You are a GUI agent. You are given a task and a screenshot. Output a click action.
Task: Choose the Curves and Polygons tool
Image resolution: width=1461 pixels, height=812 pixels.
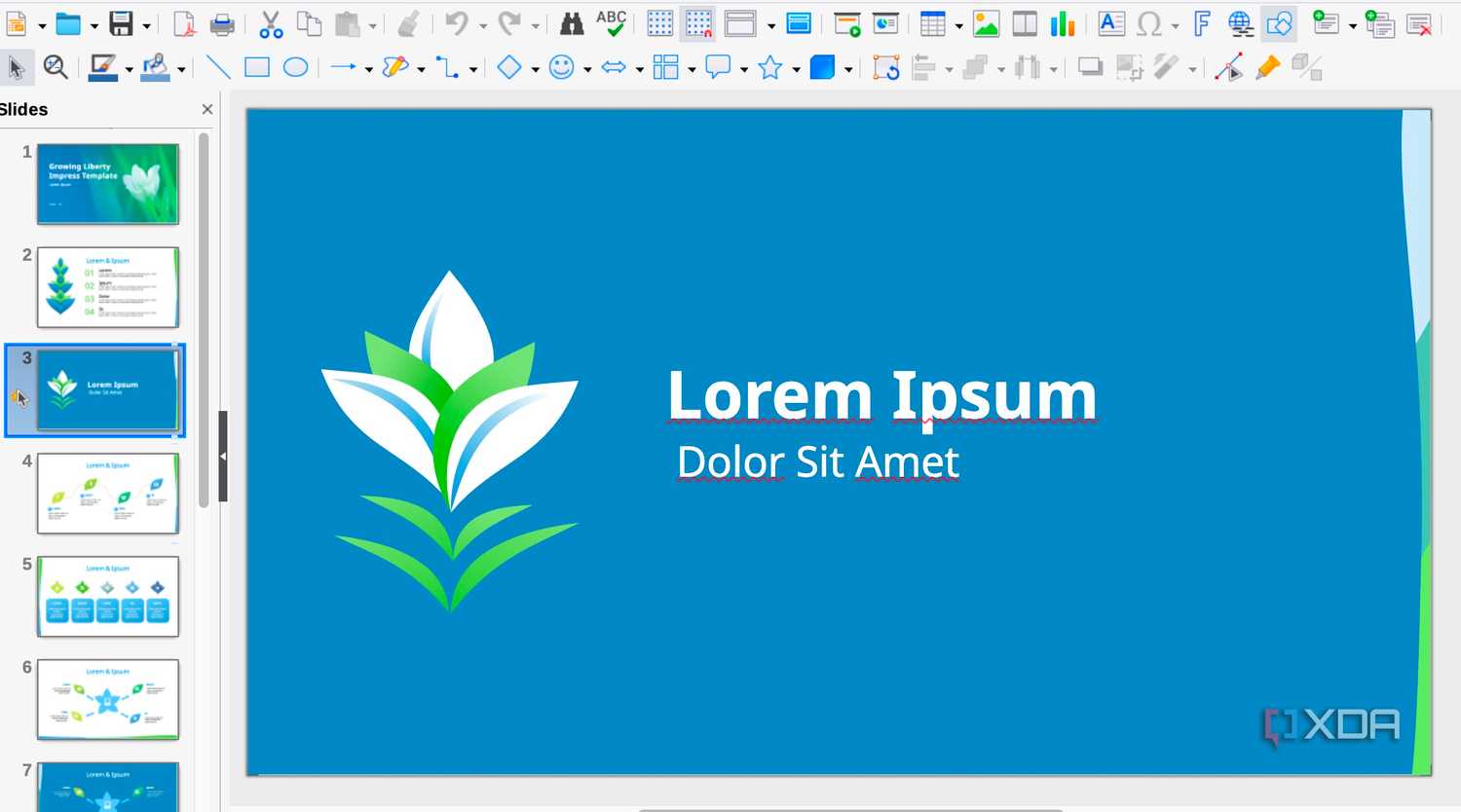[395, 67]
